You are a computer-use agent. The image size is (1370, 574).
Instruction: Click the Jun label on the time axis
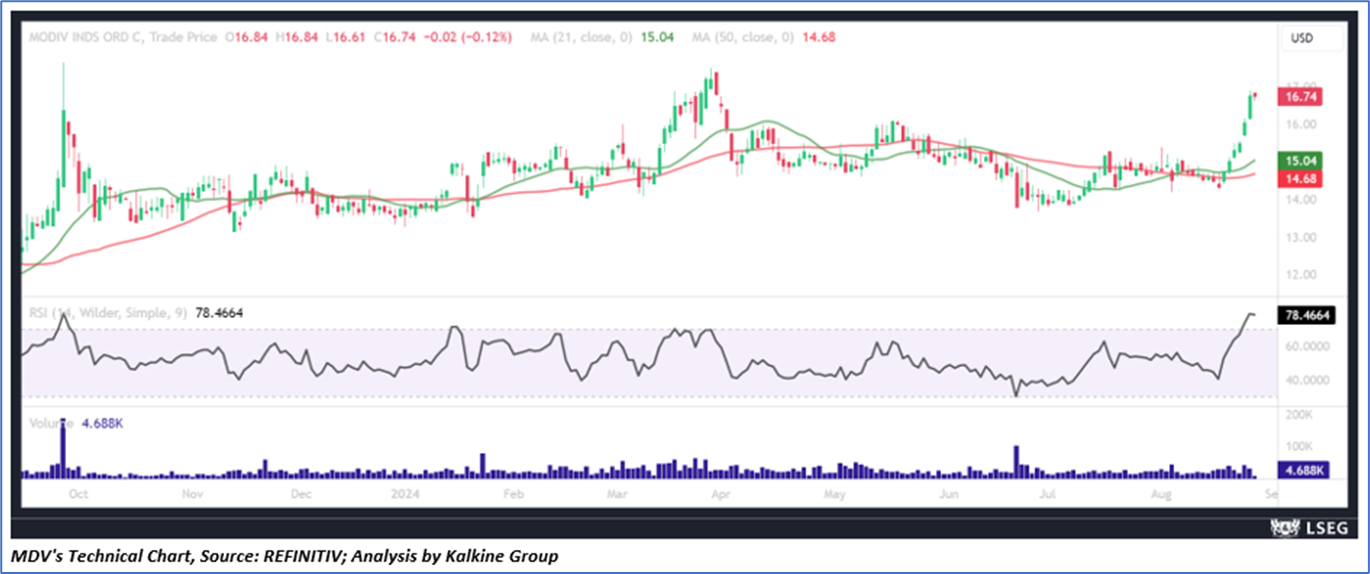(949, 494)
